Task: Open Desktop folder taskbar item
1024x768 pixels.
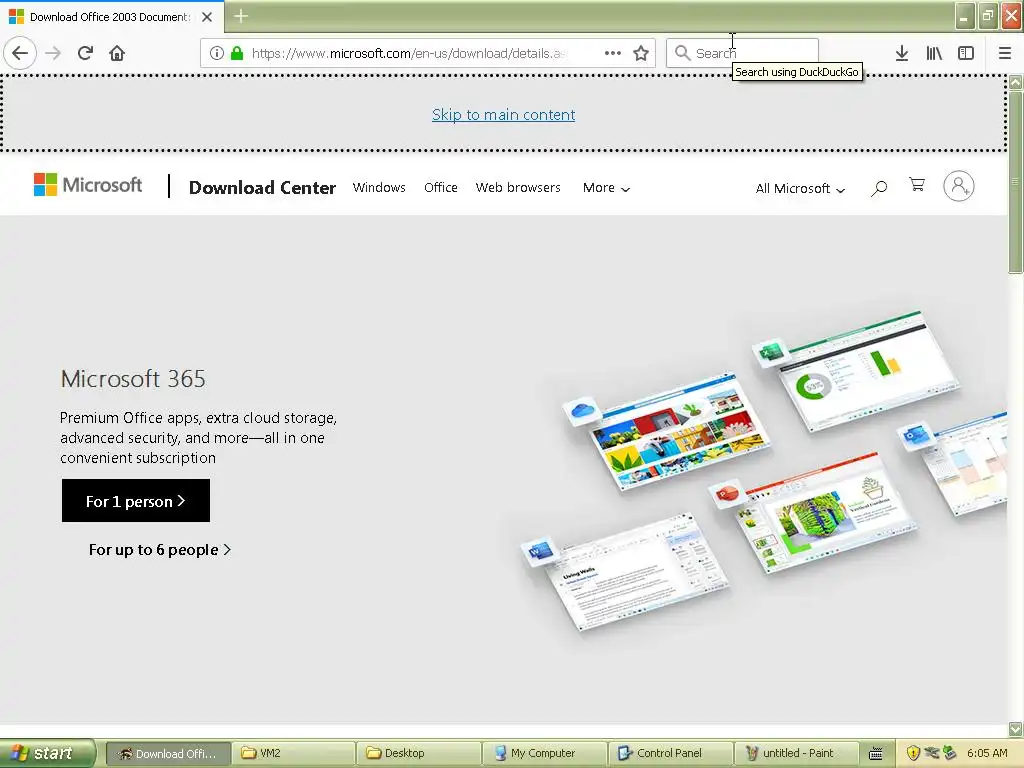Action: click(x=419, y=754)
